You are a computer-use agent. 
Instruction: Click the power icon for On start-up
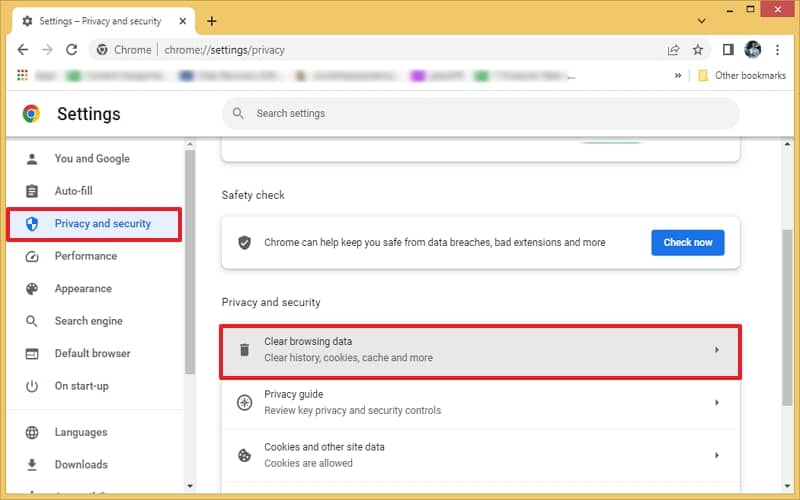click(x=32, y=386)
